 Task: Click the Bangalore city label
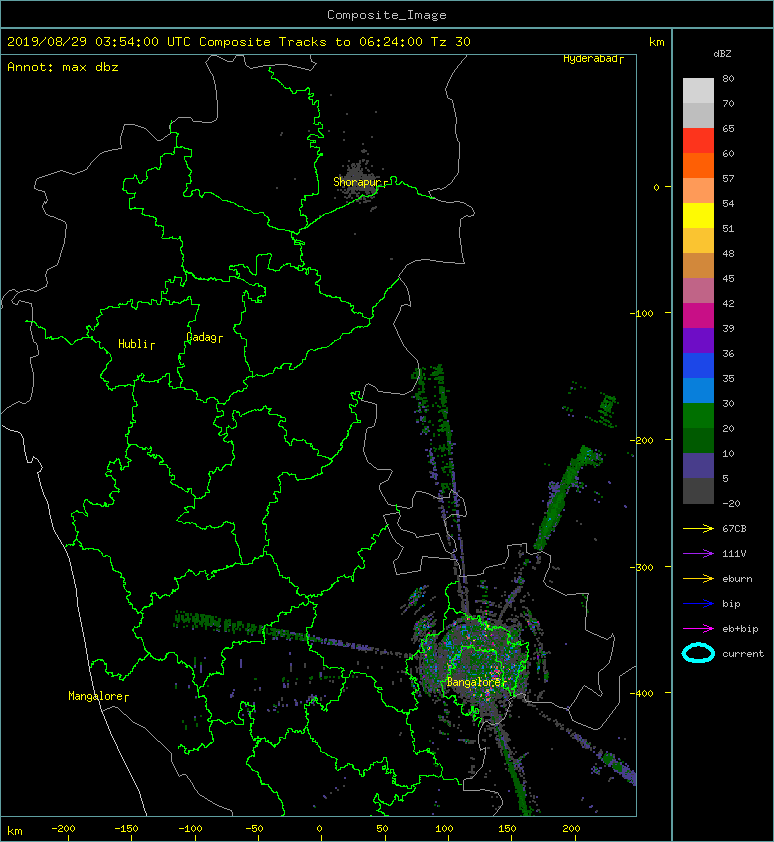(x=476, y=682)
